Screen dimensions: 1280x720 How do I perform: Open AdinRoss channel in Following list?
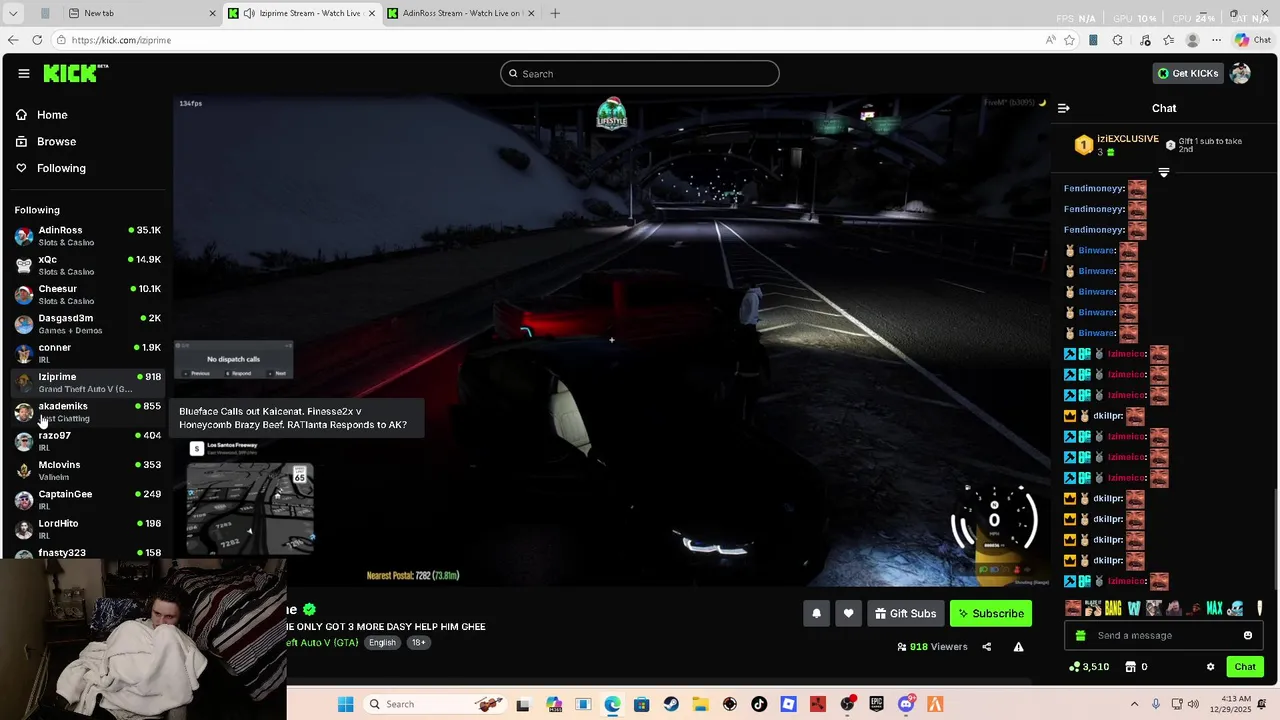(x=87, y=236)
